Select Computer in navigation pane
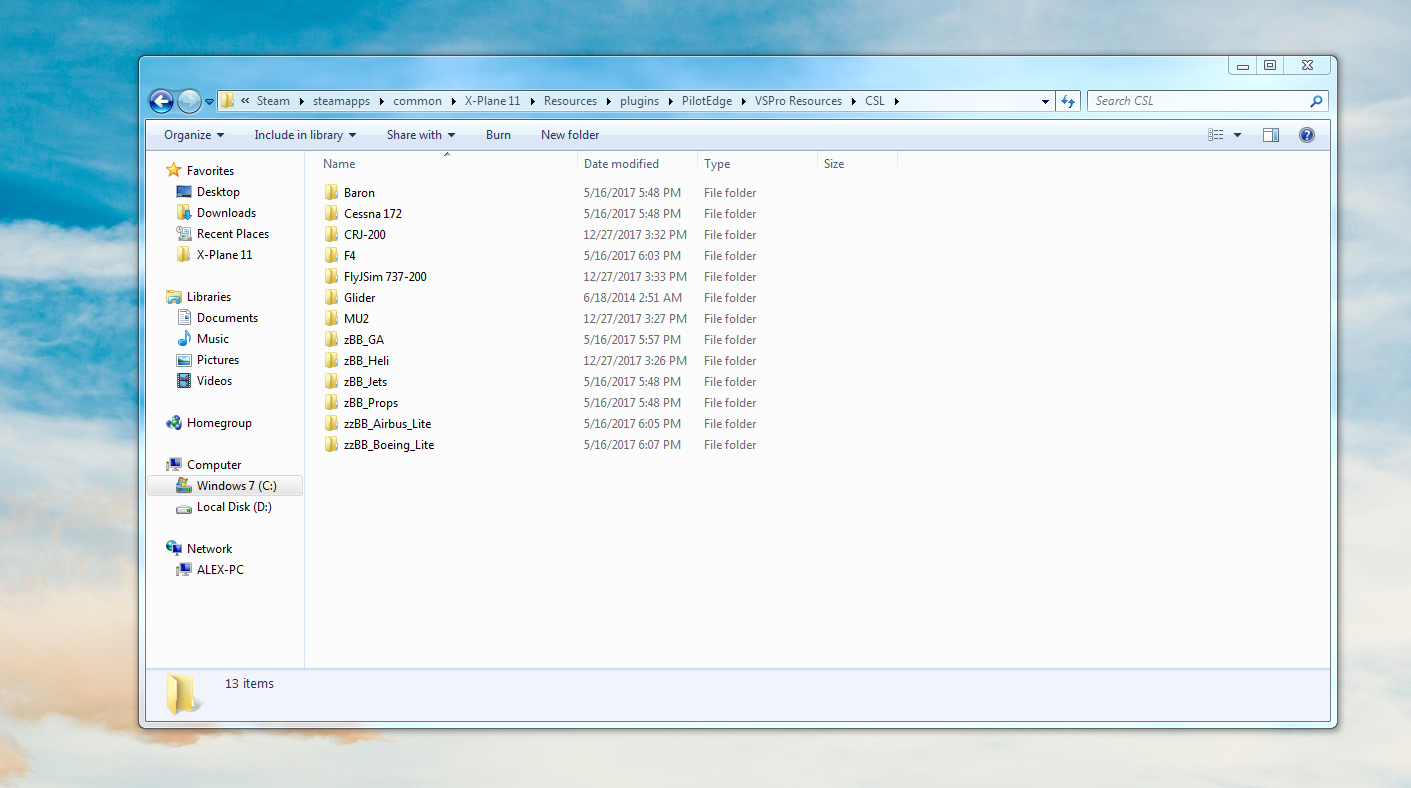1411x788 pixels. (x=214, y=465)
